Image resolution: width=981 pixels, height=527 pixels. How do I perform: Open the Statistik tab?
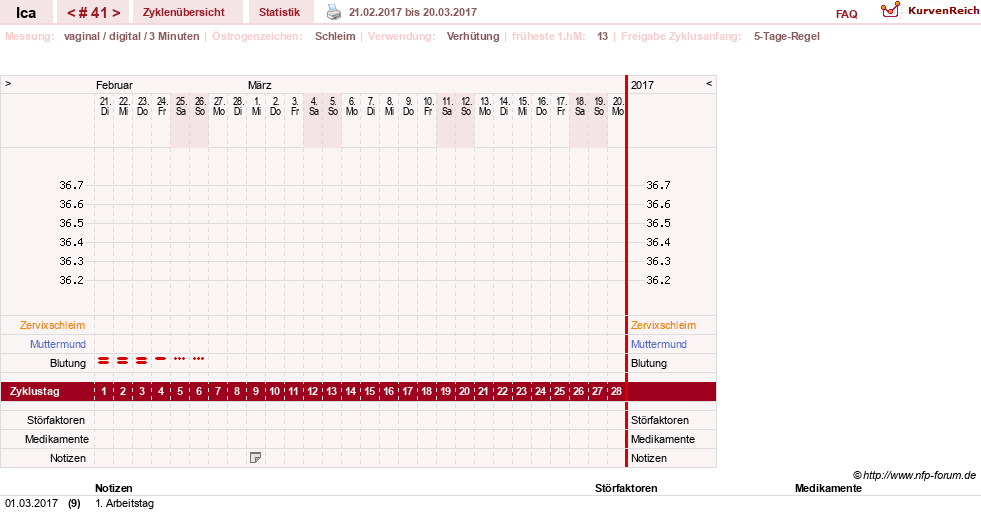click(x=279, y=13)
